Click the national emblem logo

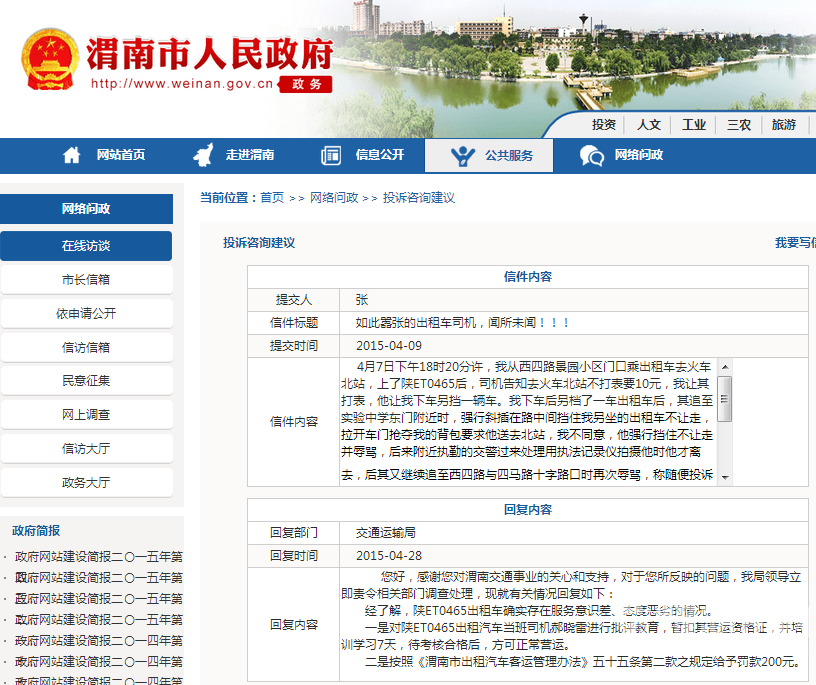click(x=50, y=60)
